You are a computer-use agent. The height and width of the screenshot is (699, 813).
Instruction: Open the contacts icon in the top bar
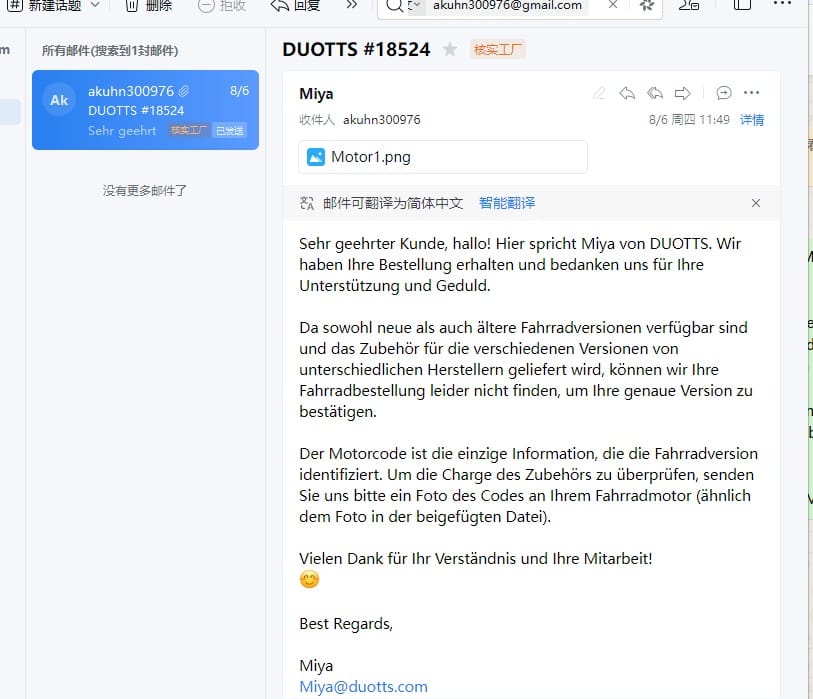pyautogui.click(x=689, y=6)
